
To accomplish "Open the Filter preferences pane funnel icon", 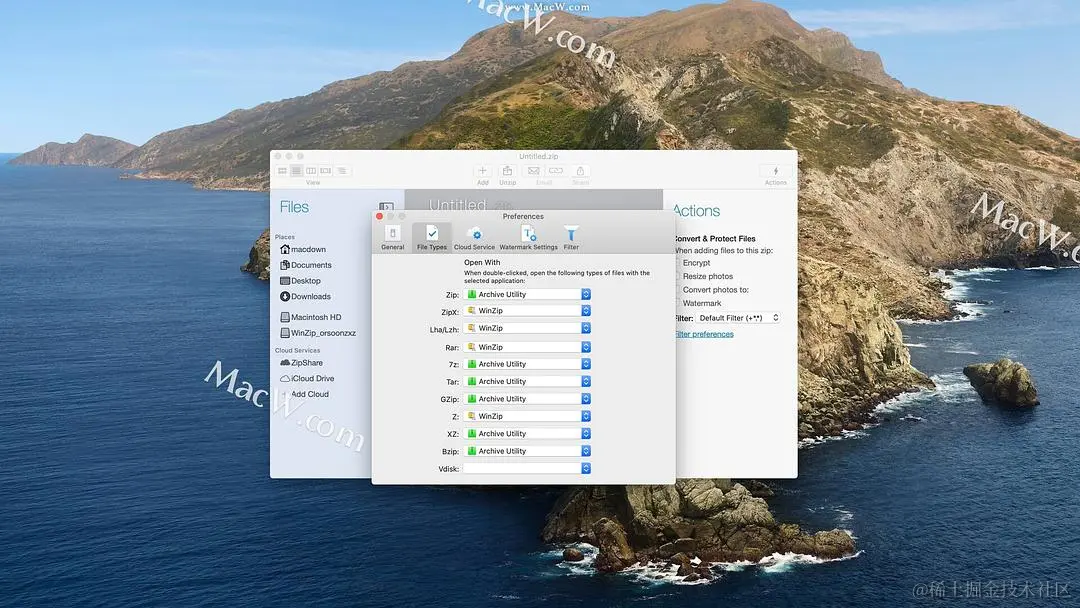I will point(571,234).
